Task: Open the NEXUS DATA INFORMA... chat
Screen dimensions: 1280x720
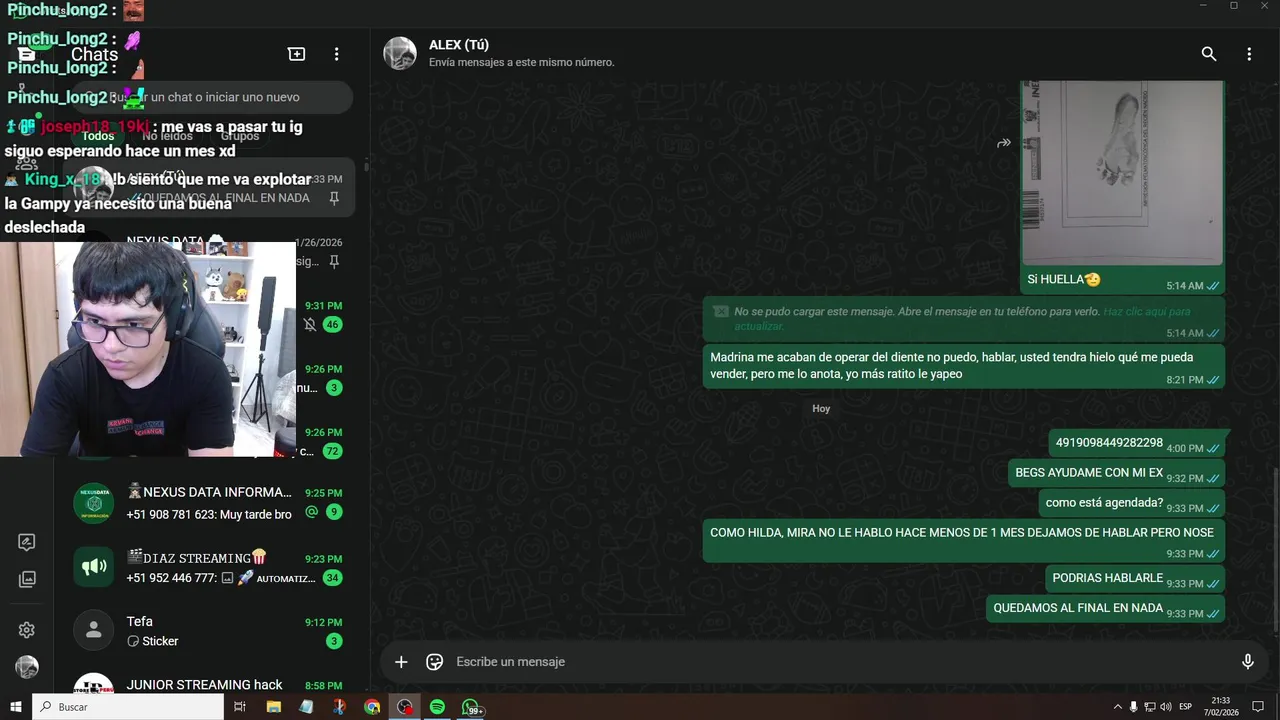Action: pos(207,503)
